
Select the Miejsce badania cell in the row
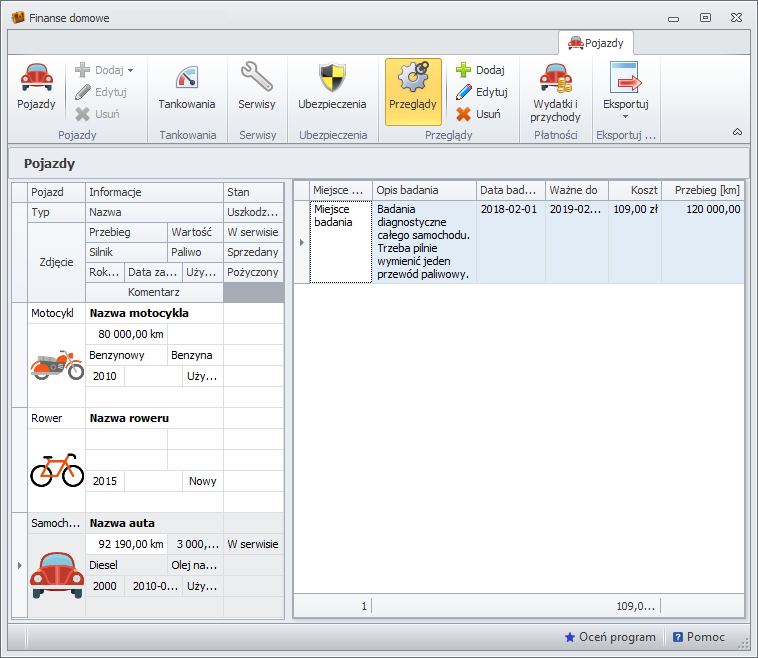[340, 241]
